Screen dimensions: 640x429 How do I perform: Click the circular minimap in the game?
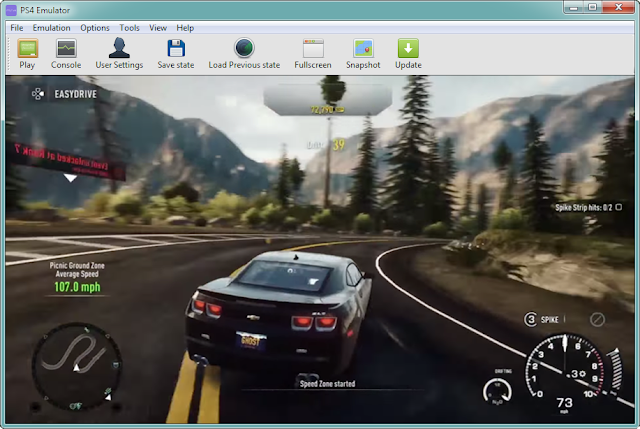pyautogui.click(x=77, y=366)
